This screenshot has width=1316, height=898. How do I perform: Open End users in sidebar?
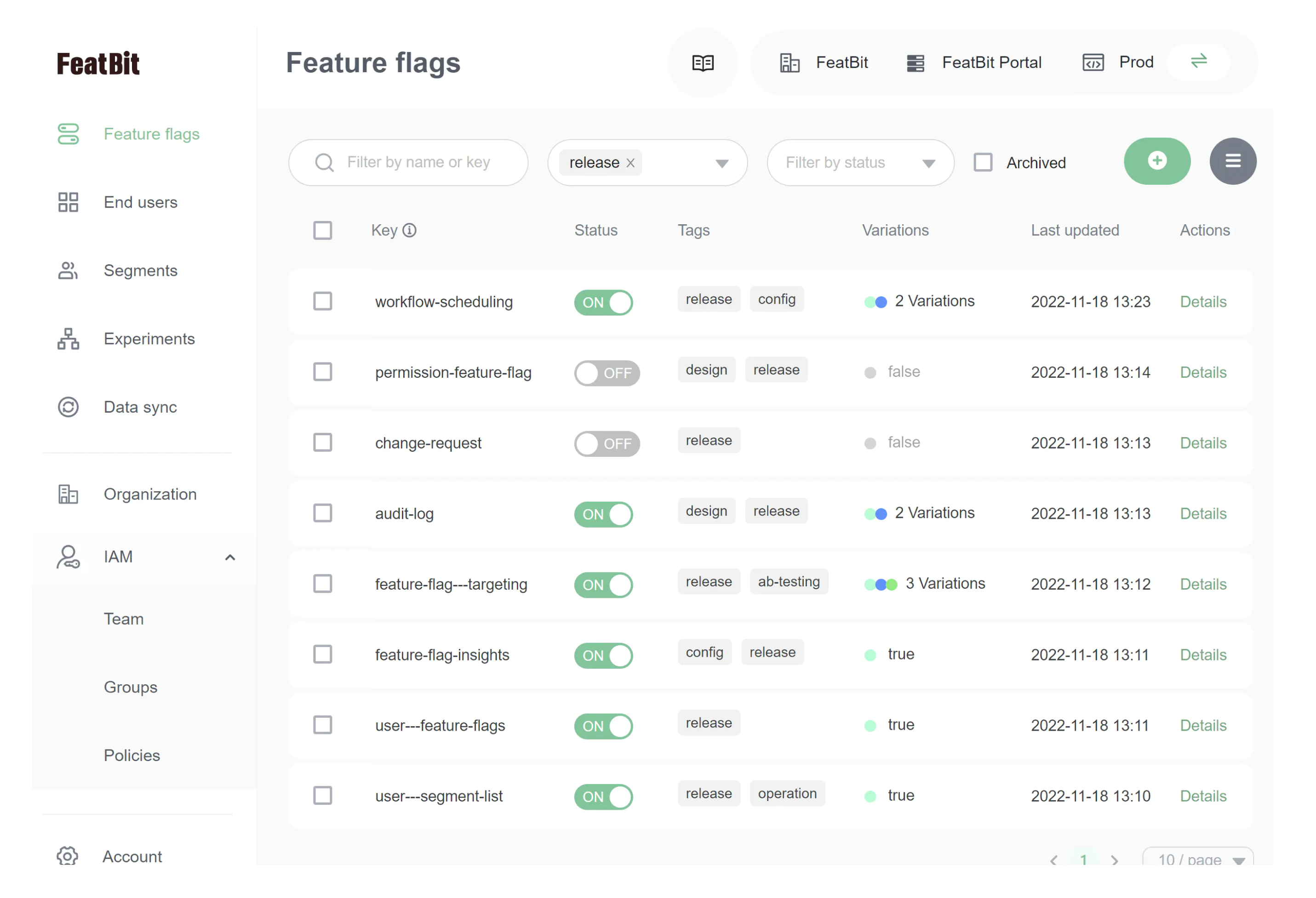[x=140, y=203]
